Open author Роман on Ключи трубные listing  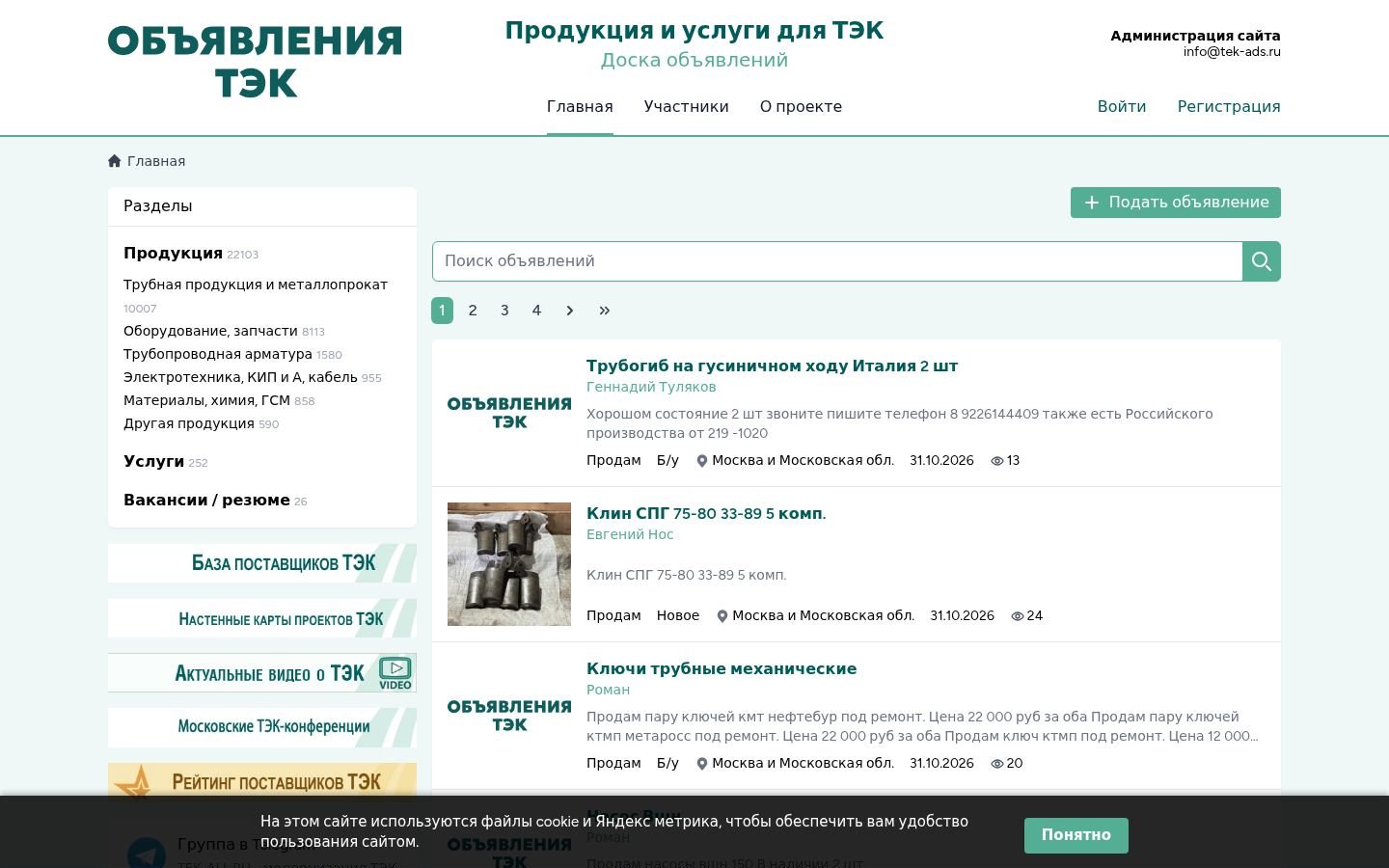(608, 691)
